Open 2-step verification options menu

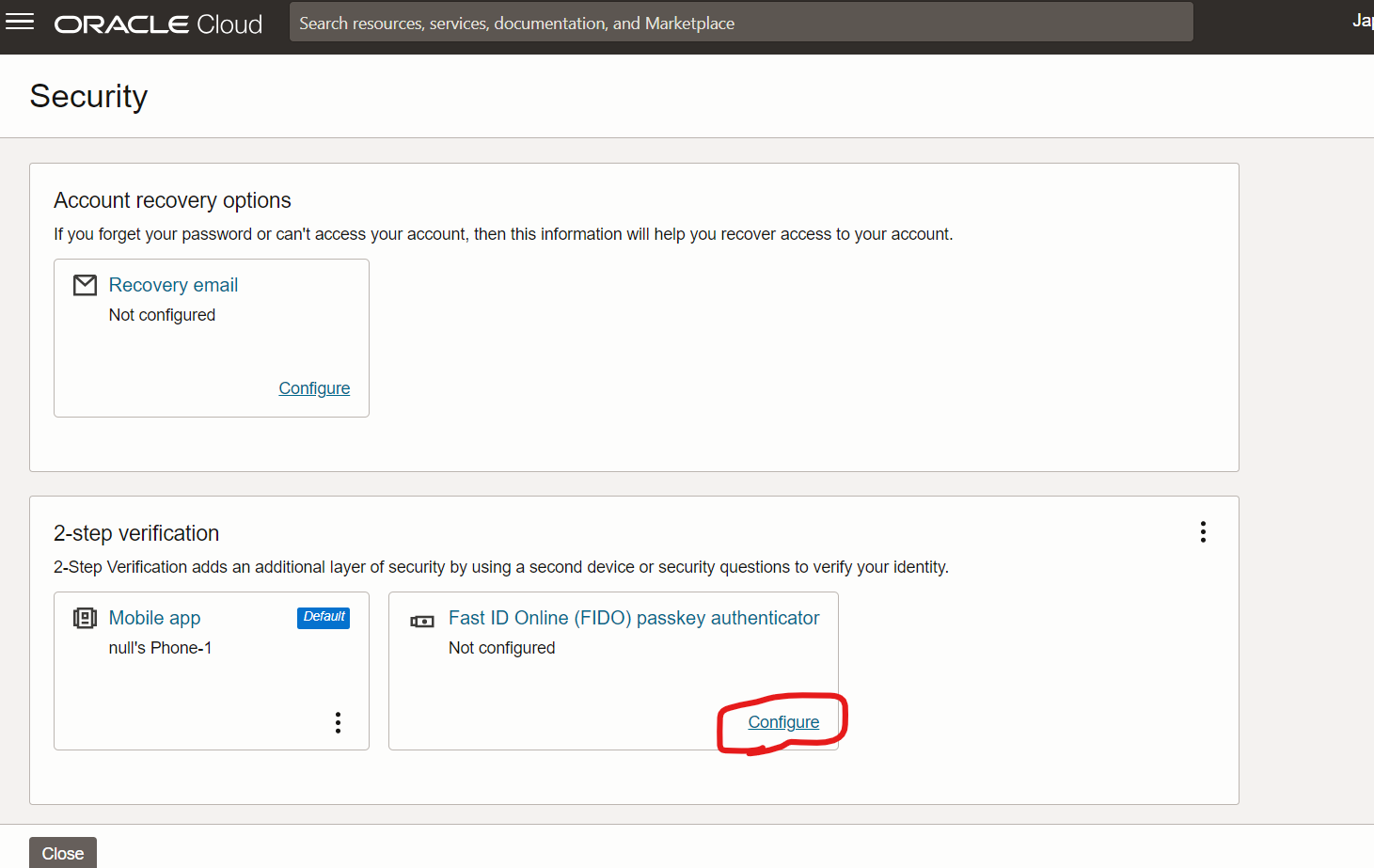1203,532
